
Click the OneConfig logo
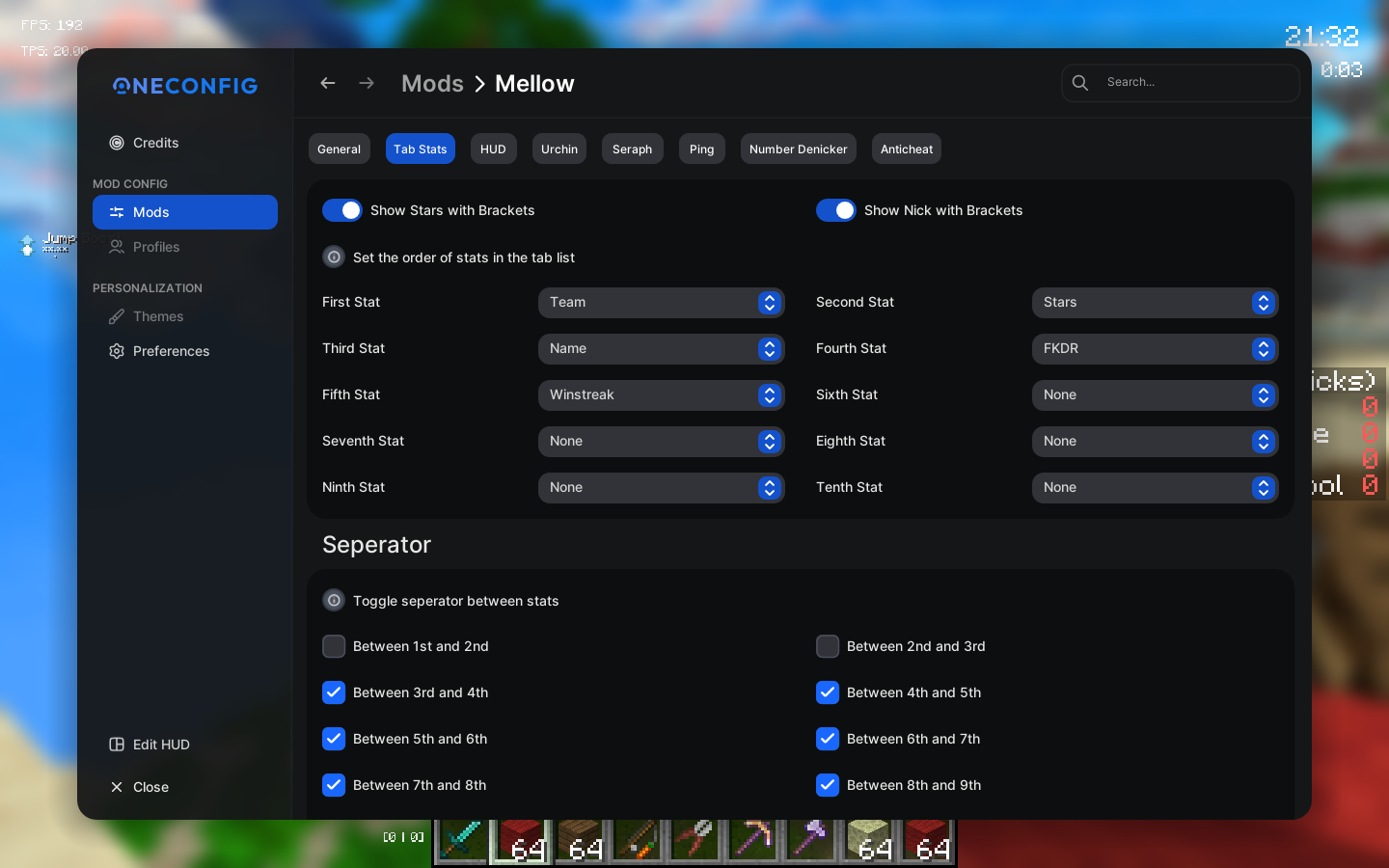[185, 86]
